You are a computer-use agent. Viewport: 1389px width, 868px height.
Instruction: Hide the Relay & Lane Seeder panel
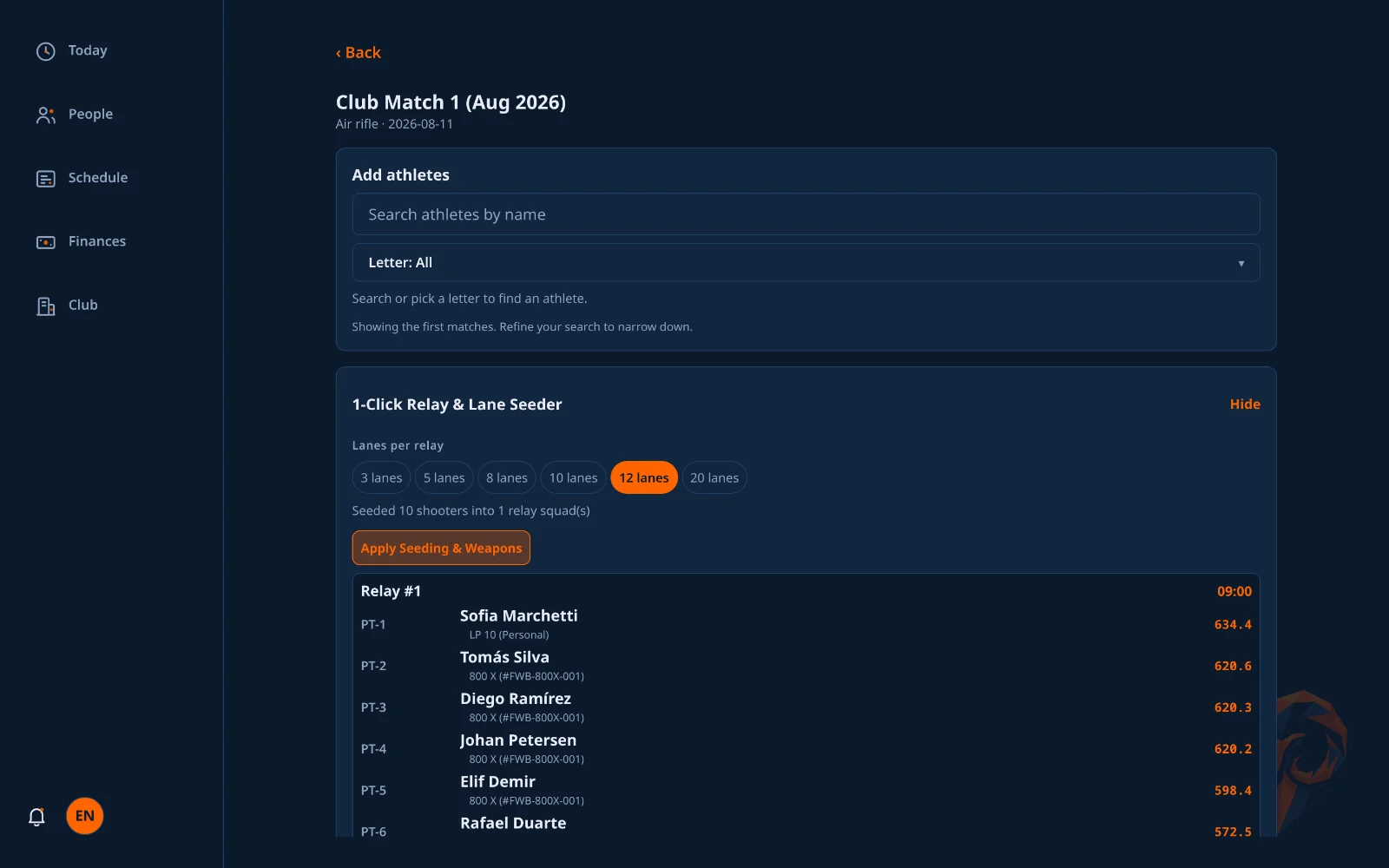pyautogui.click(x=1245, y=404)
